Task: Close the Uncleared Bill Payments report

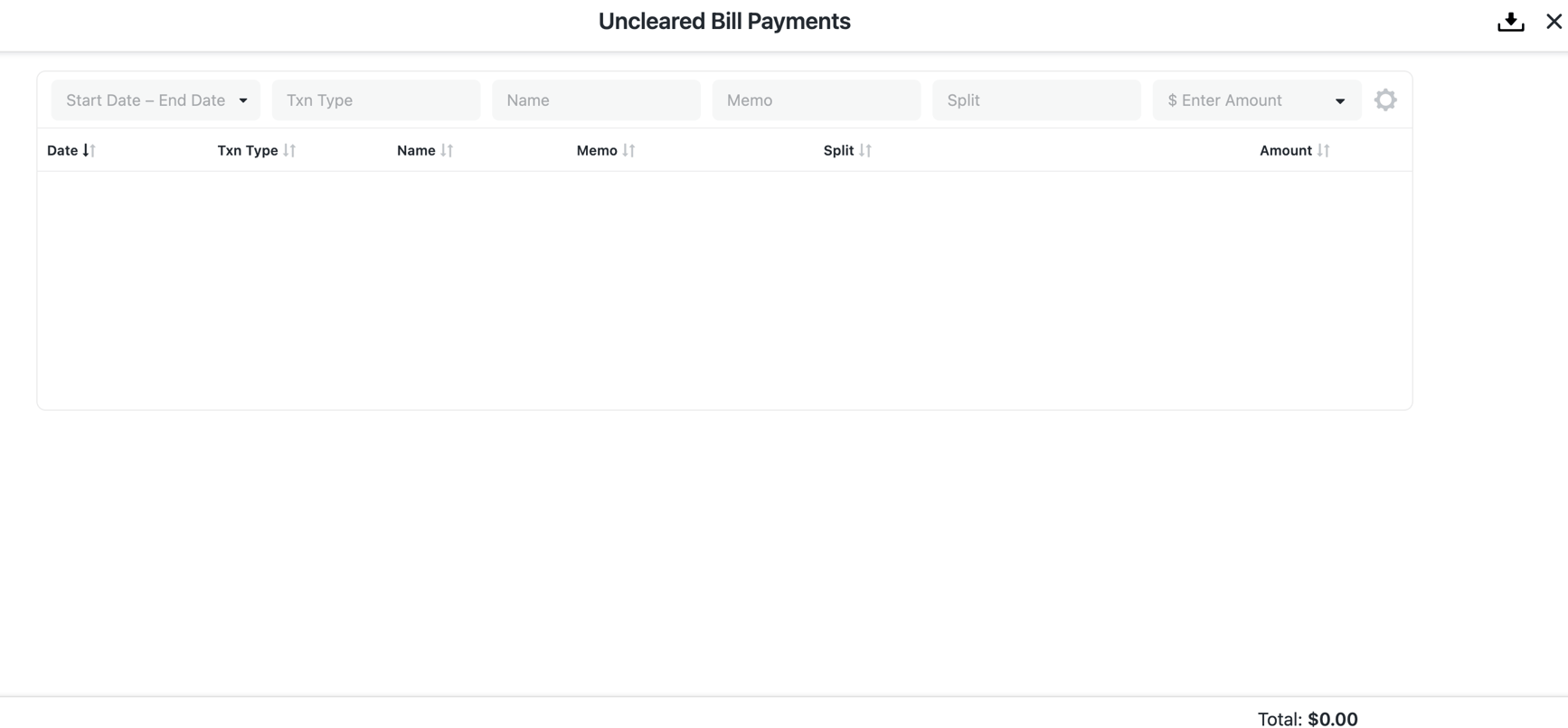Action: pyautogui.click(x=1554, y=21)
